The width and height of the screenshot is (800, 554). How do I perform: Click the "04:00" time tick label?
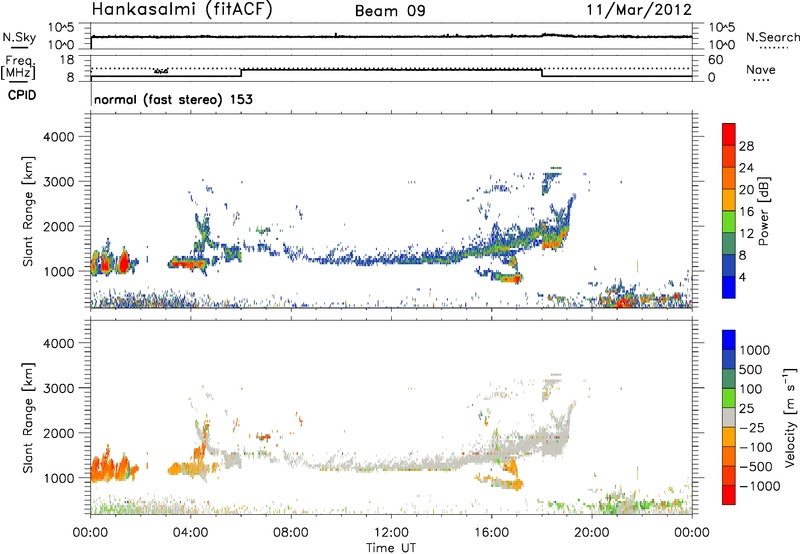190,533
